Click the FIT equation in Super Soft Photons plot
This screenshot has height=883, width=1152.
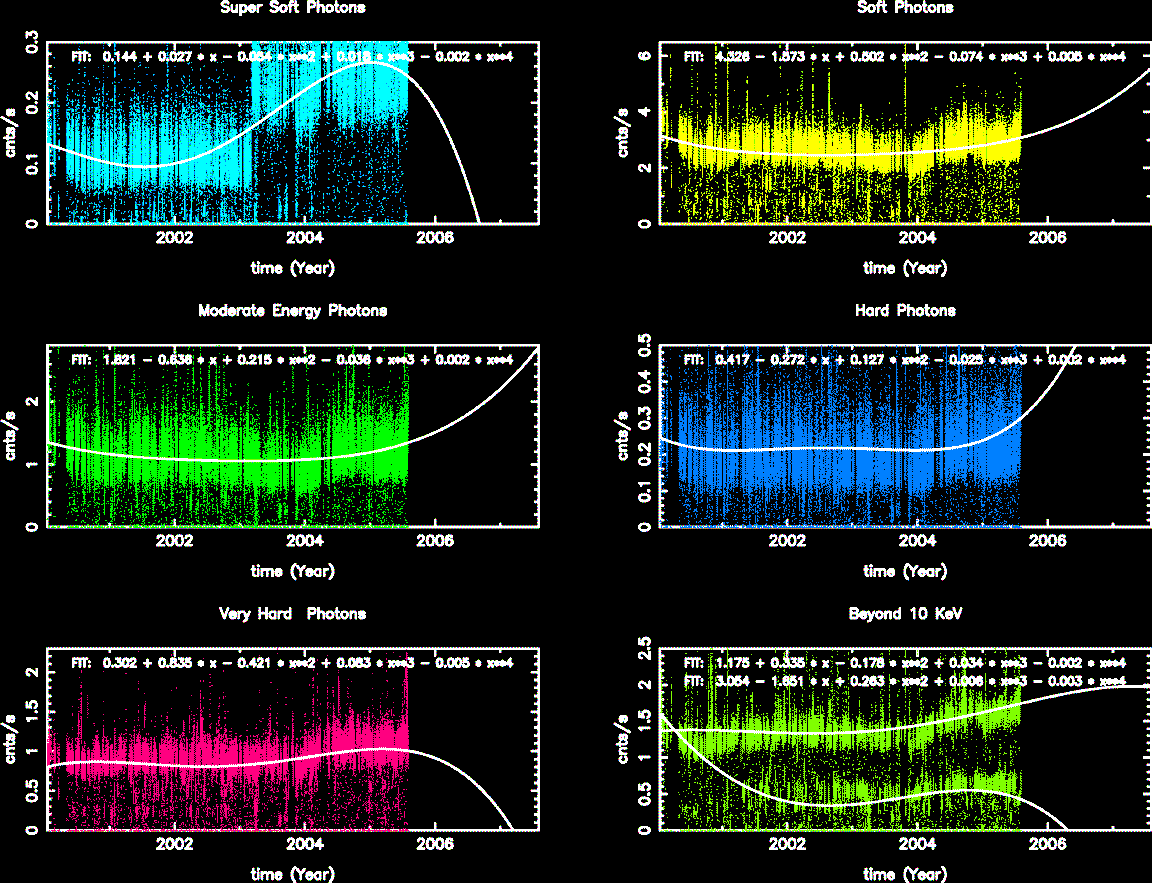click(x=292, y=57)
